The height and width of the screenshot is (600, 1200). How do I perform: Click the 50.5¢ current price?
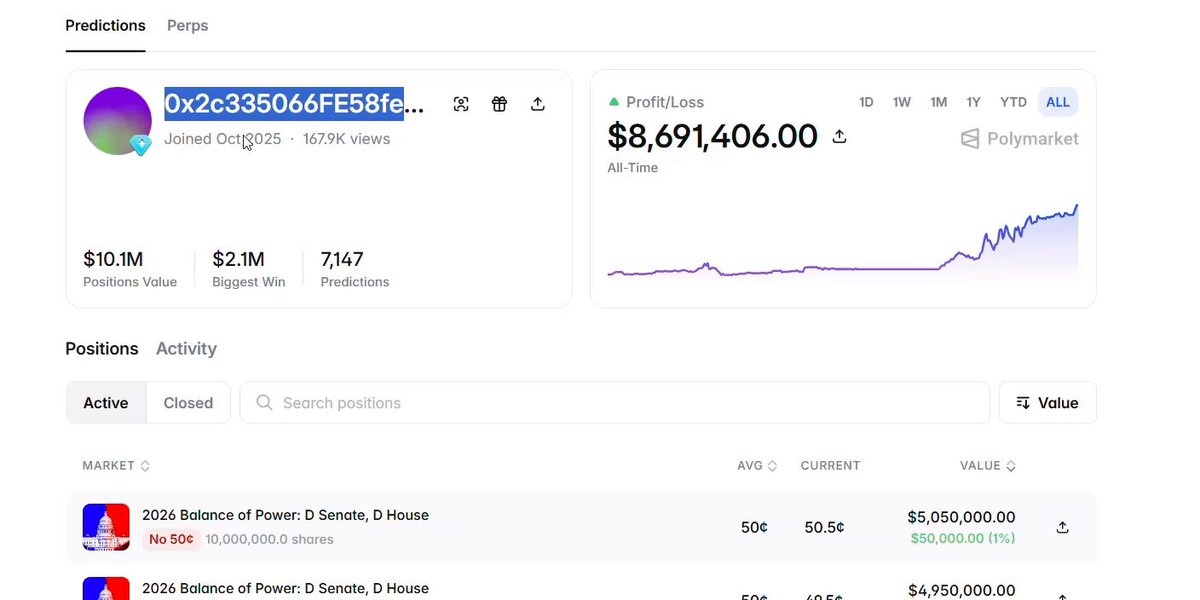[x=825, y=527]
